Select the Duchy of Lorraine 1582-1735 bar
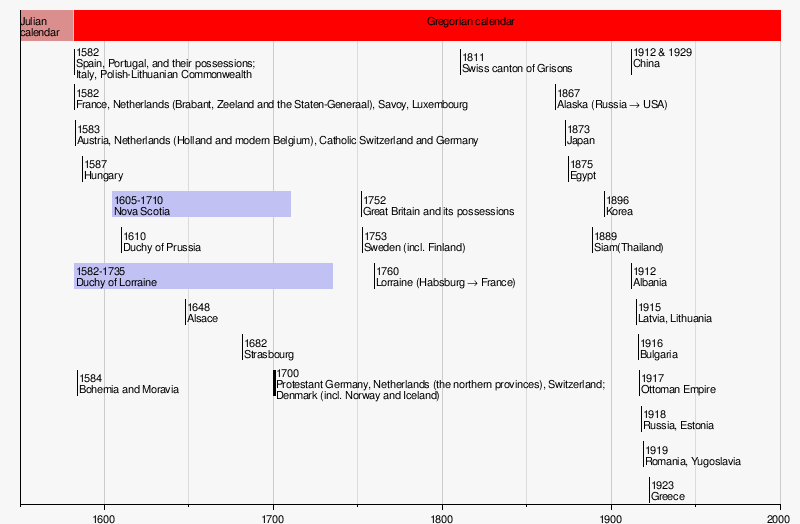This screenshot has width=800, height=524. pyautogui.click(x=203, y=276)
